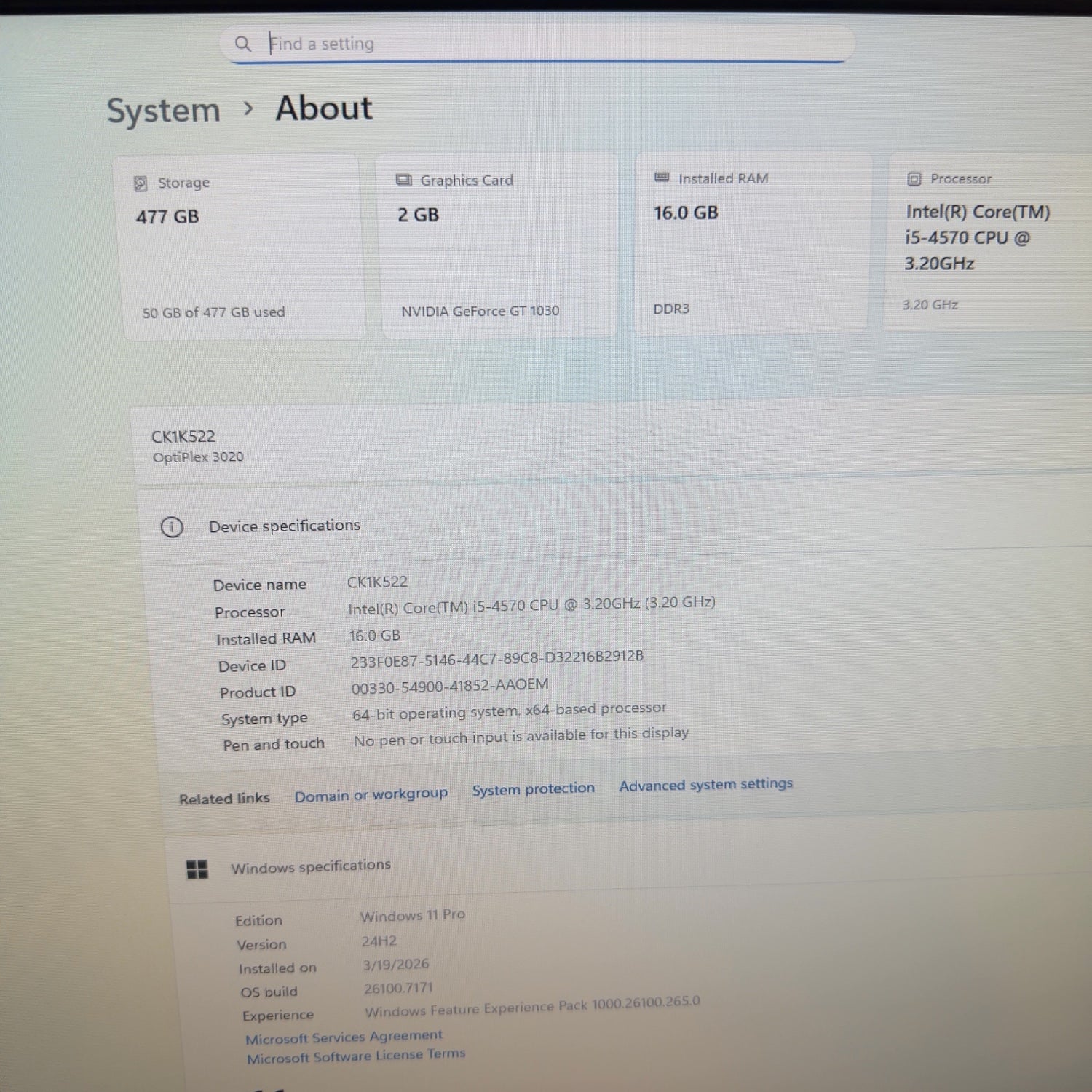The height and width of the screenshot is (1092, 1092).
Task: Open the Microsoft Services Agreement
Action: 344,1037
